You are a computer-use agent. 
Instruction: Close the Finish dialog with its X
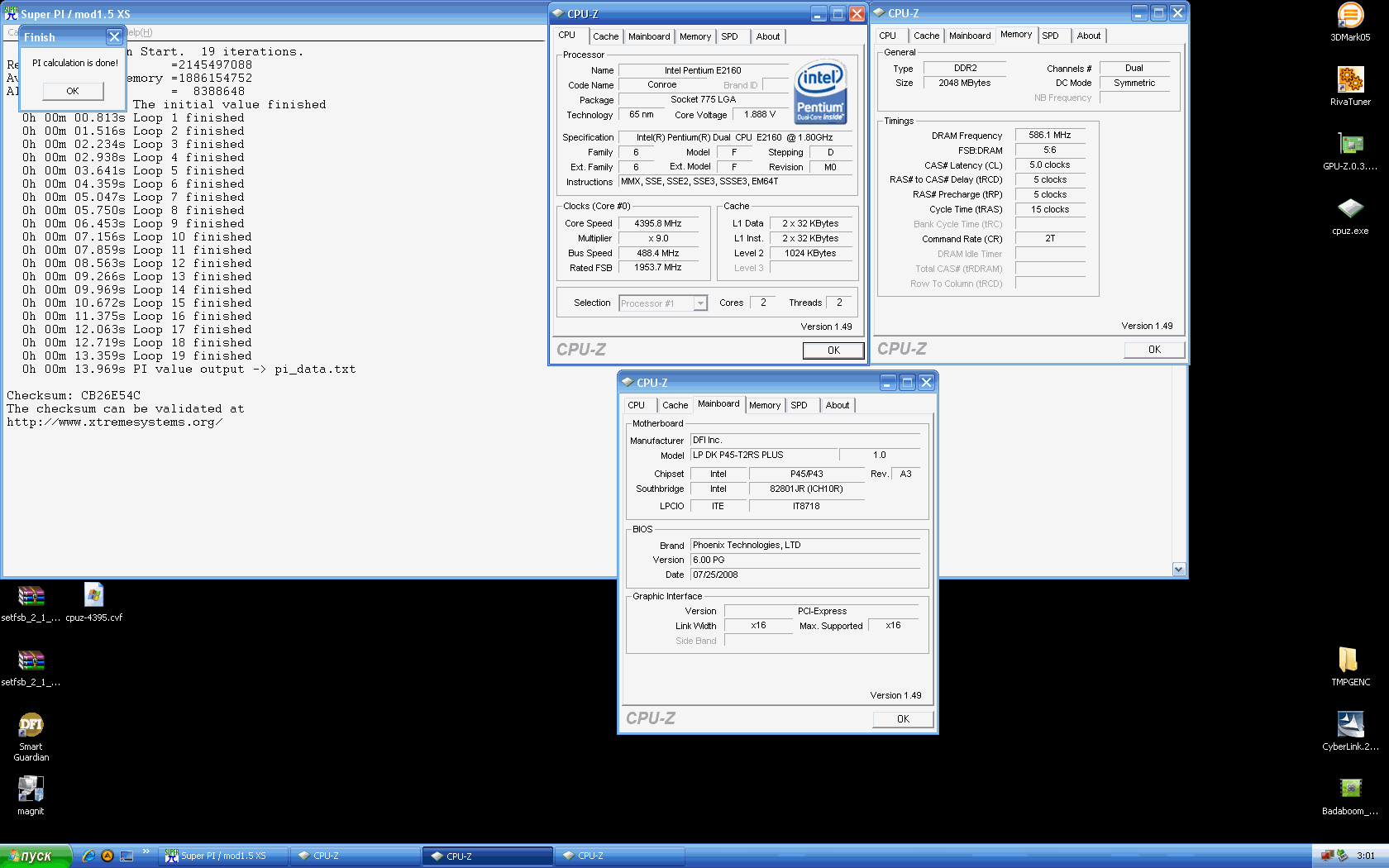pos(114,36)
